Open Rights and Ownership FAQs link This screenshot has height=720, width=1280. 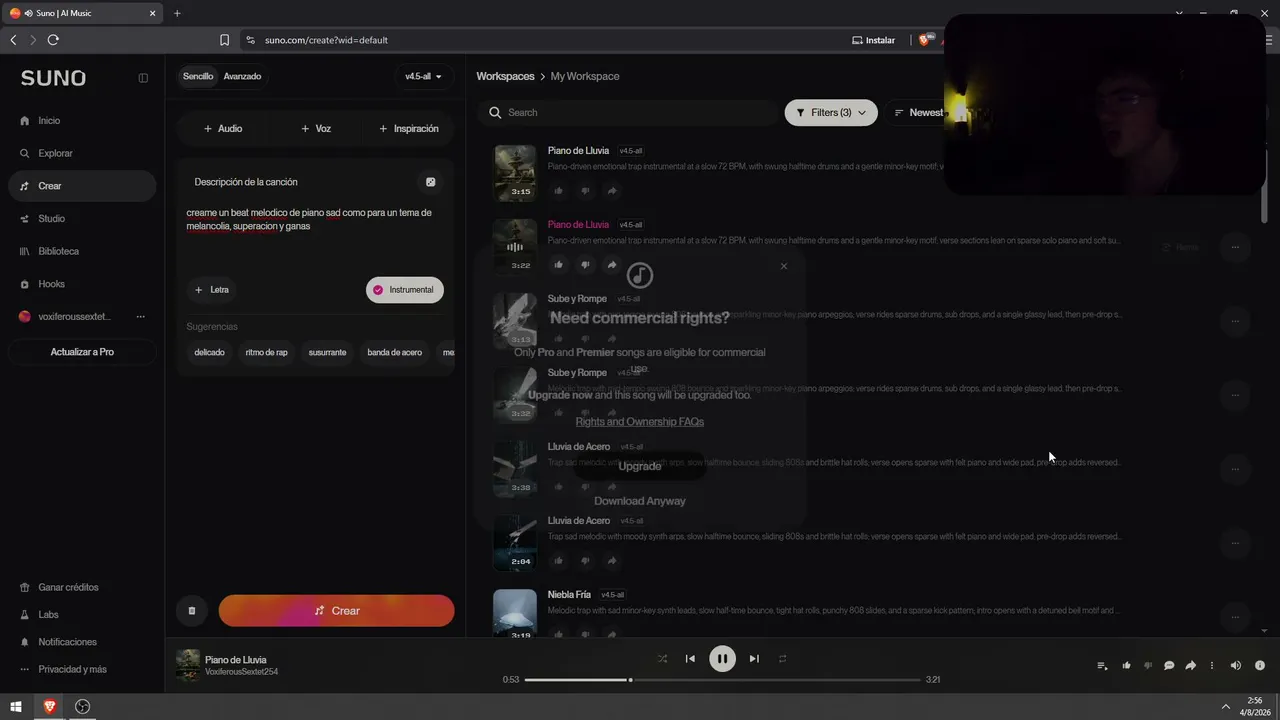(640, 422)
